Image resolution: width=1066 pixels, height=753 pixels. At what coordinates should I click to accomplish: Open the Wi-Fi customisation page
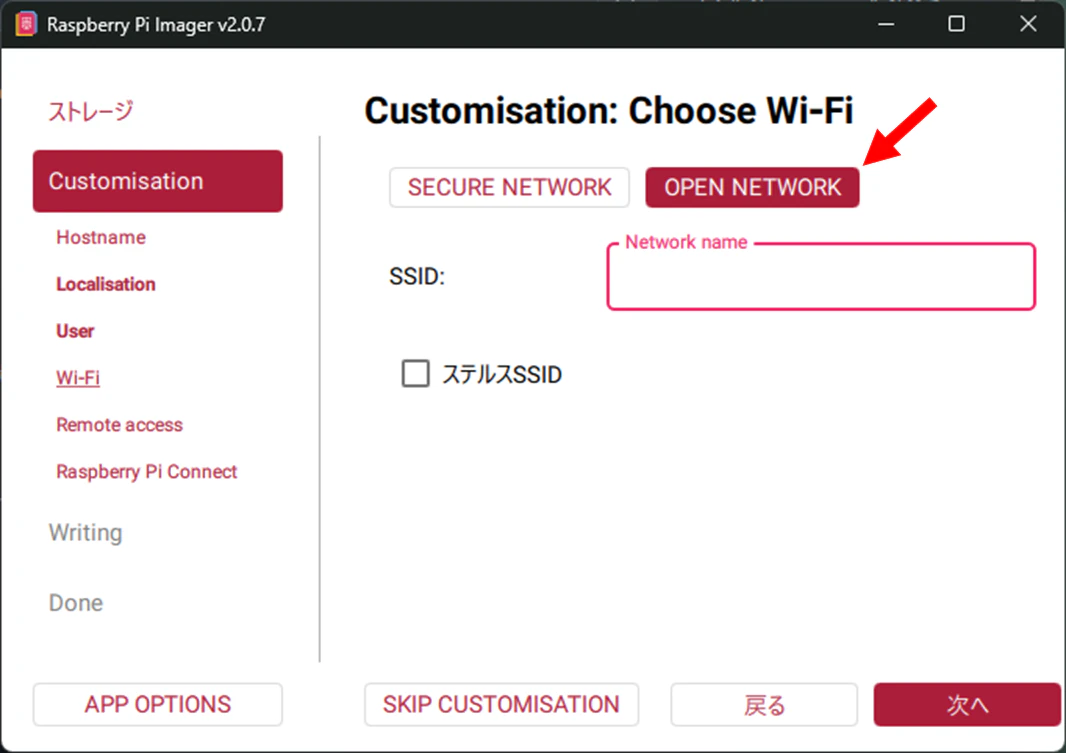tap(78, 378)
